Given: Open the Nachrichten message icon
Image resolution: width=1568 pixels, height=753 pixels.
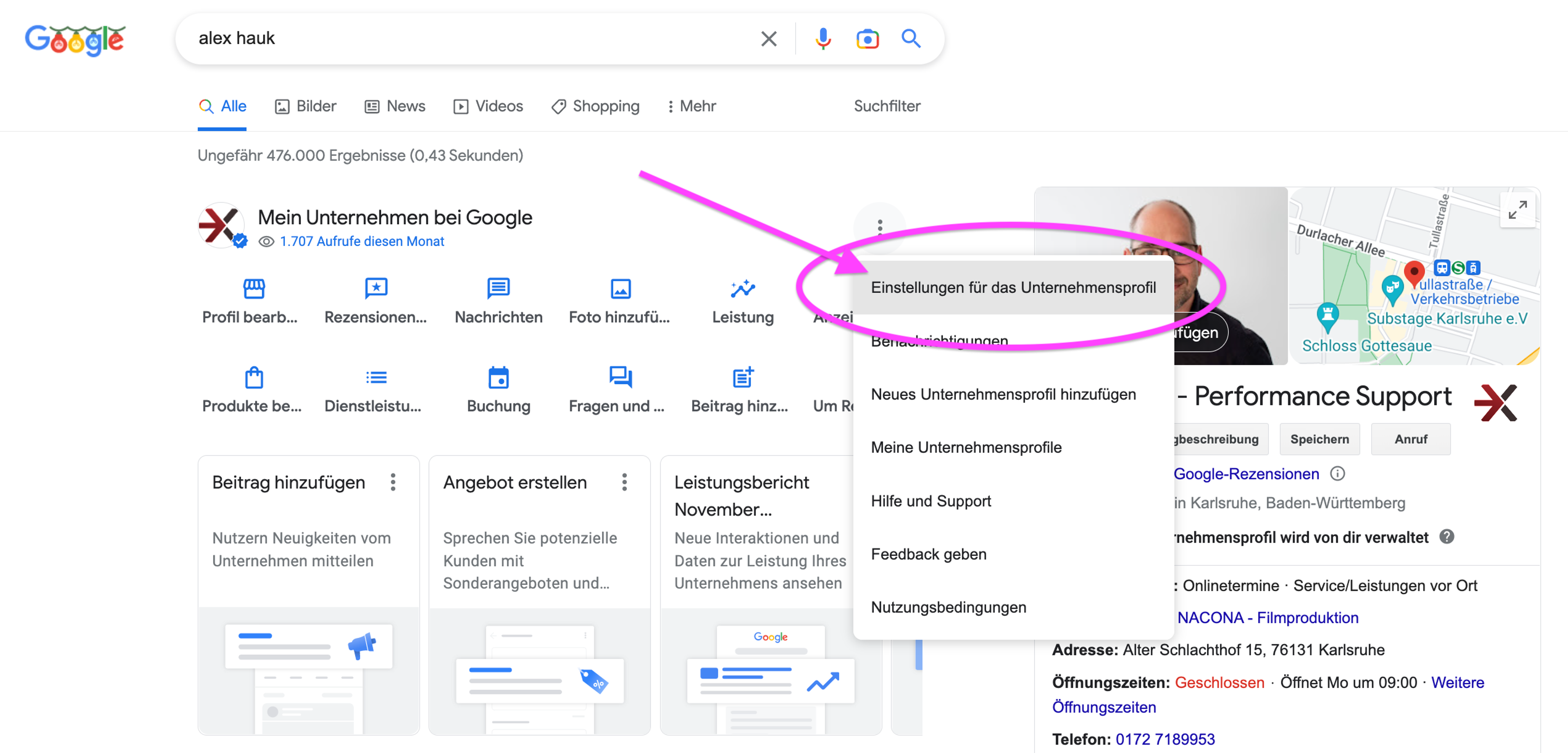Looking at the screenshot, I should [499, 288].
